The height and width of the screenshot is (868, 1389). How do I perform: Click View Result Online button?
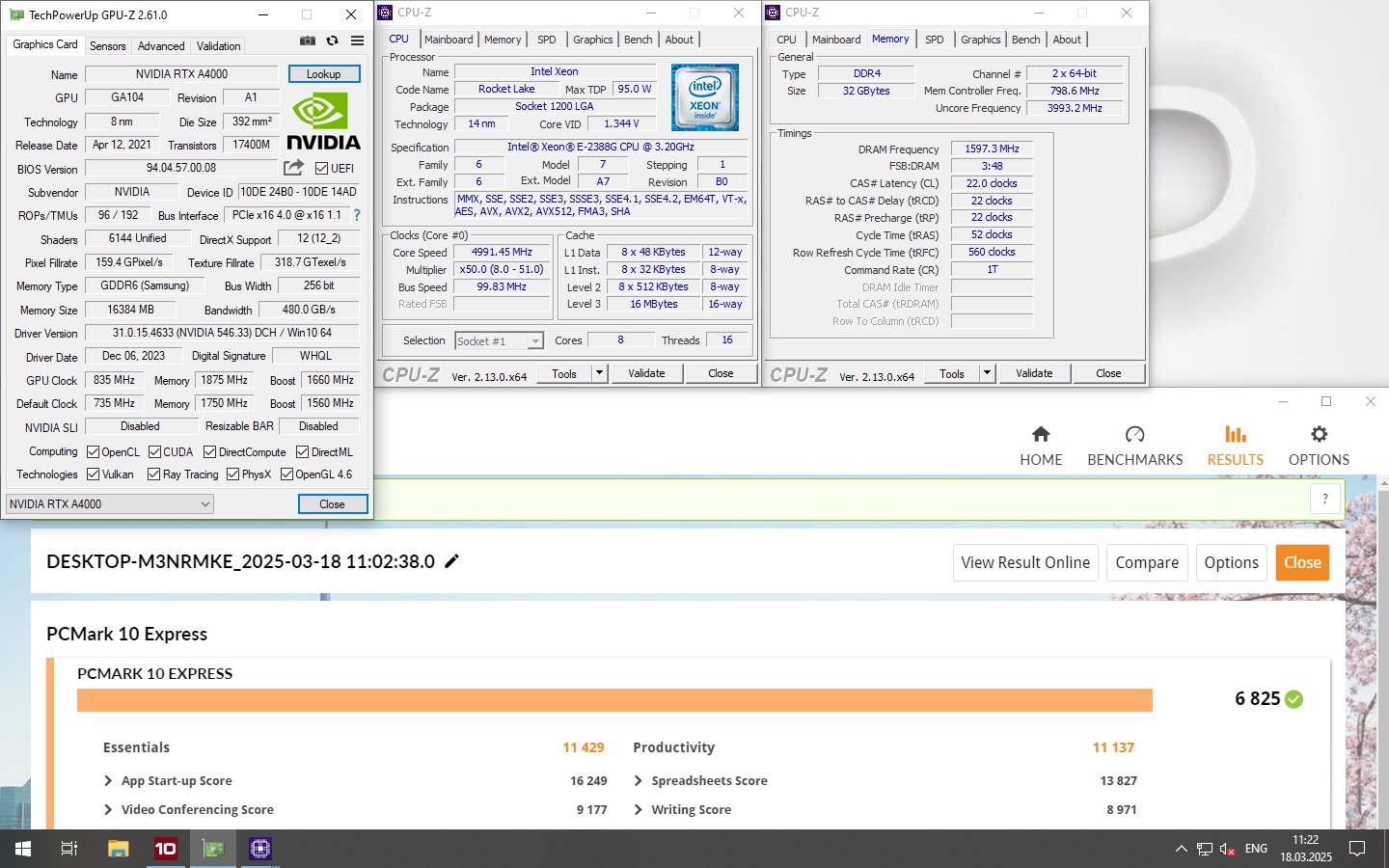click(x=1025, y=562)
